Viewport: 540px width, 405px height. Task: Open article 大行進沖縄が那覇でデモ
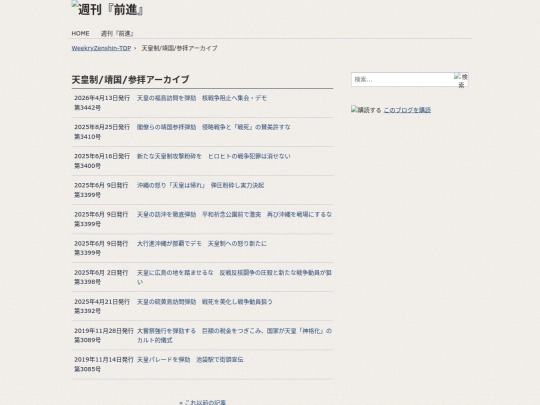(x=202, y=243)
